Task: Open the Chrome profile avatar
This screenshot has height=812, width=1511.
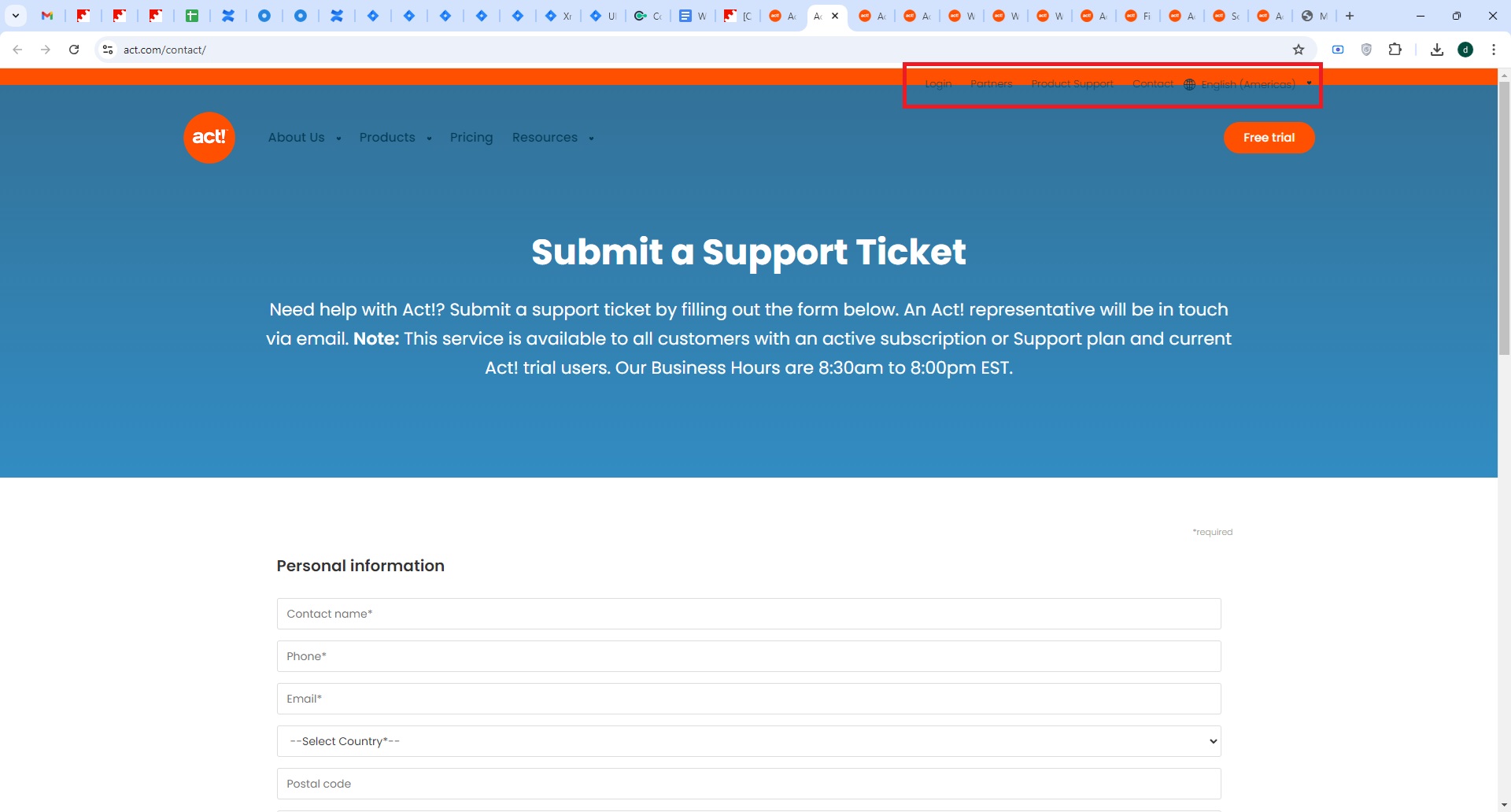Action: click(x=1465, y=50)
